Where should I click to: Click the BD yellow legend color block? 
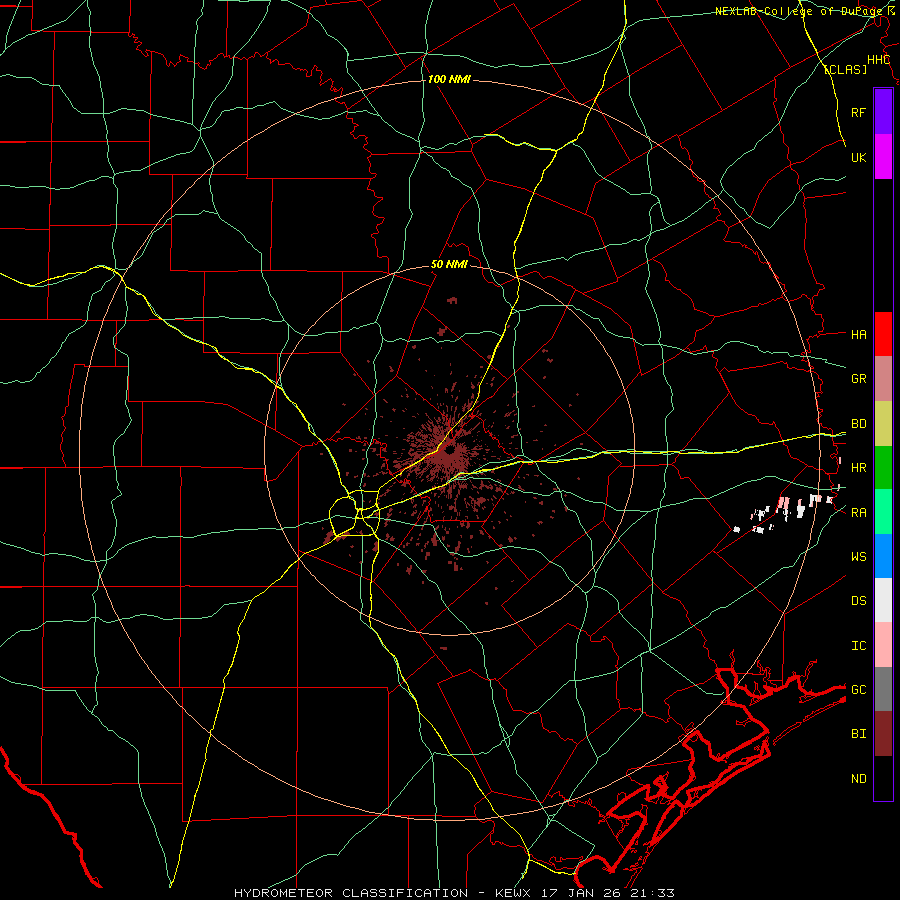[883, 424]
